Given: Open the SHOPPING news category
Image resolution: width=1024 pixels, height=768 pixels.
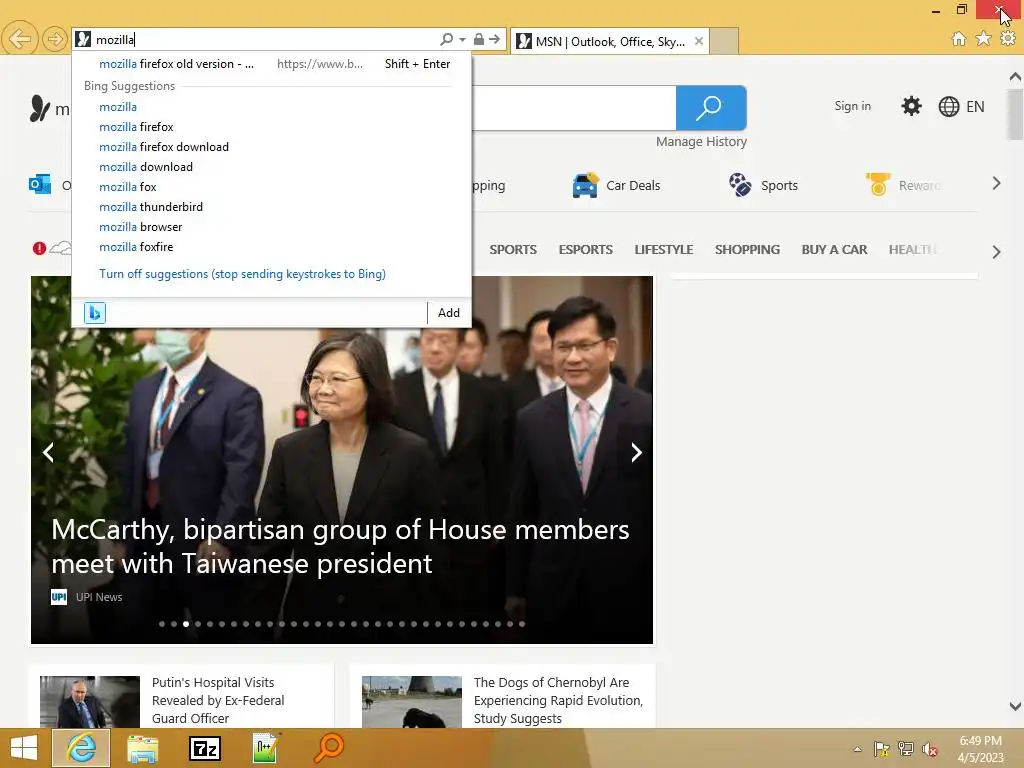Looking at the screenshot, I should pyautogui.click(x=747, y=249).
